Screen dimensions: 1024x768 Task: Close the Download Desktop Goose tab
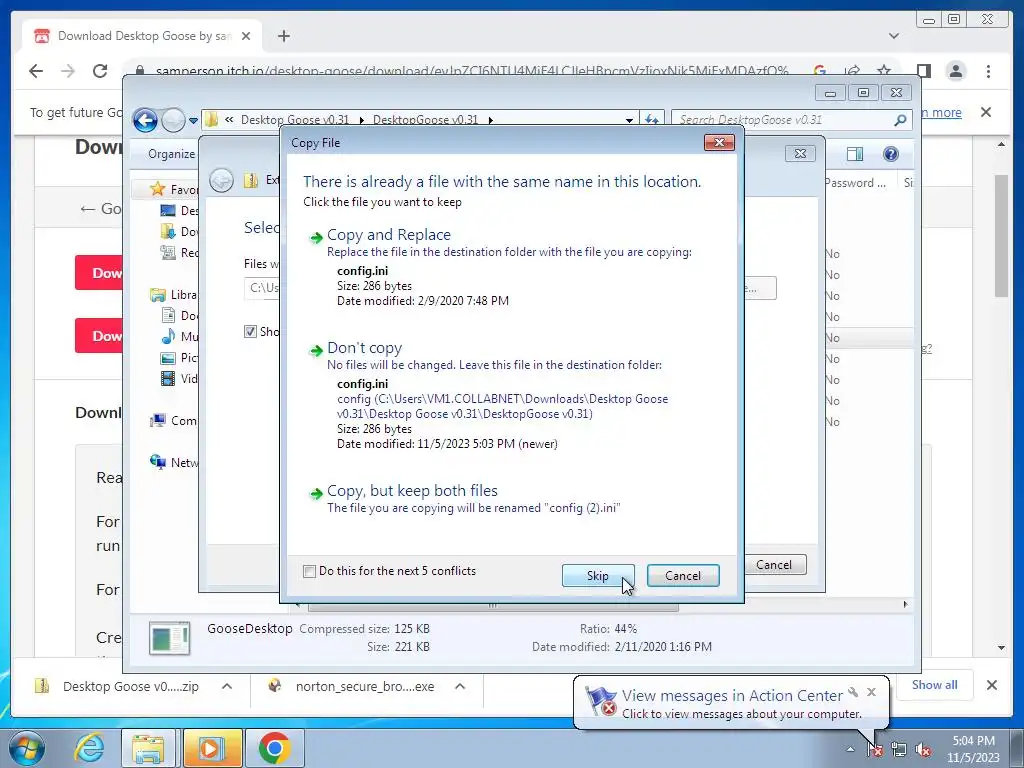click(x=246, y=36)
